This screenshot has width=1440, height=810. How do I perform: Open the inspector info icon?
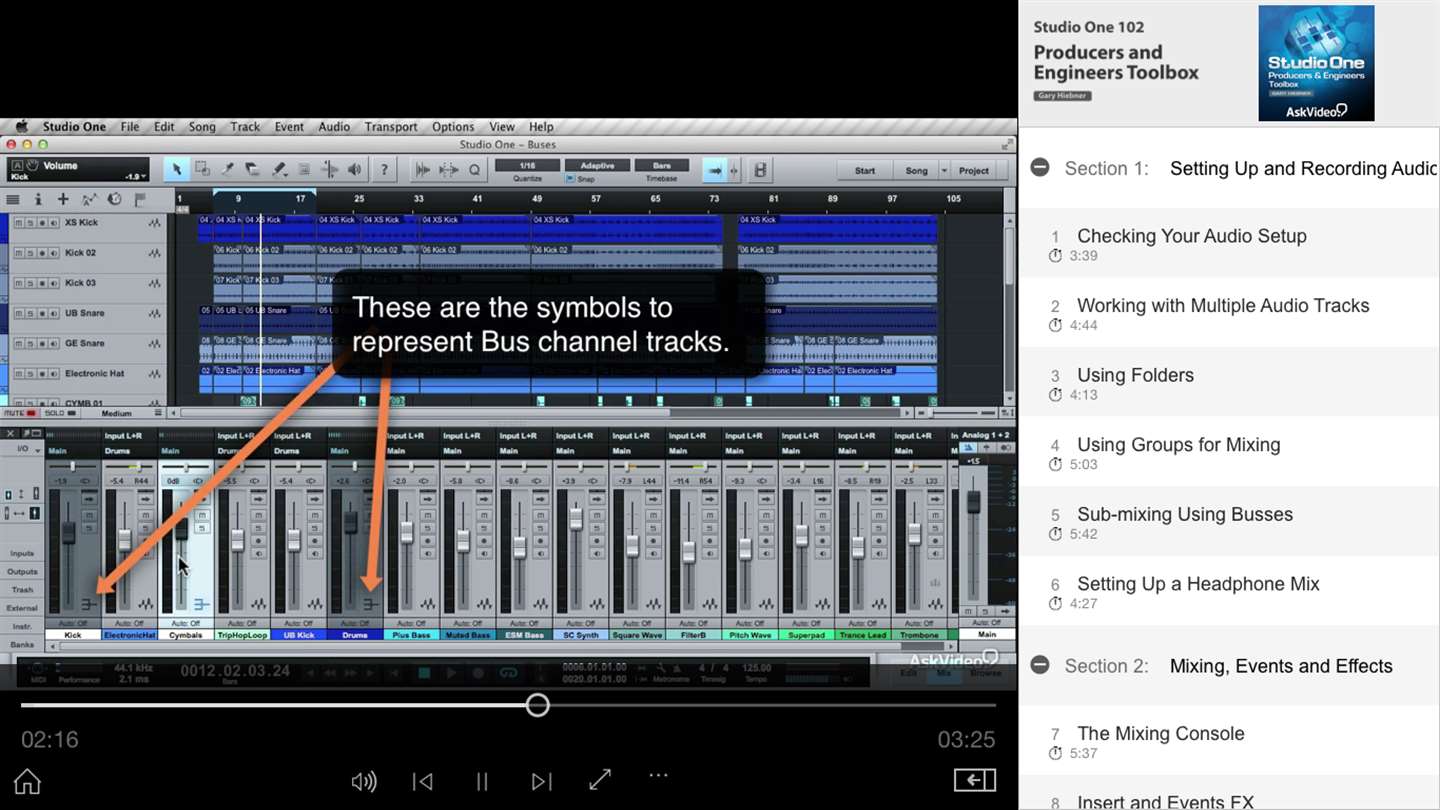pyautogui.click(x=38, y=199)
